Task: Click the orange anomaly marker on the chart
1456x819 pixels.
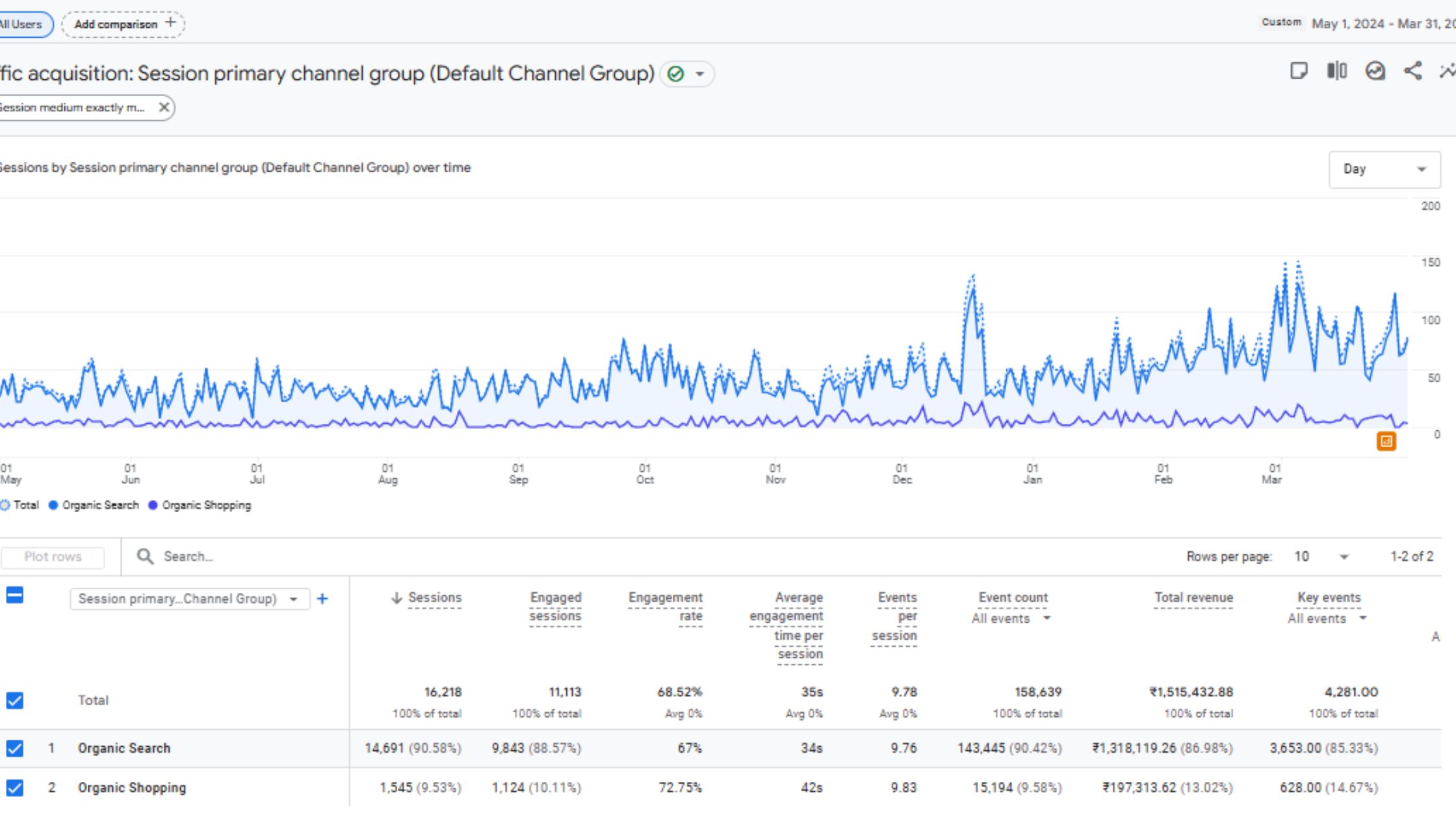Action: point(1386,441)
